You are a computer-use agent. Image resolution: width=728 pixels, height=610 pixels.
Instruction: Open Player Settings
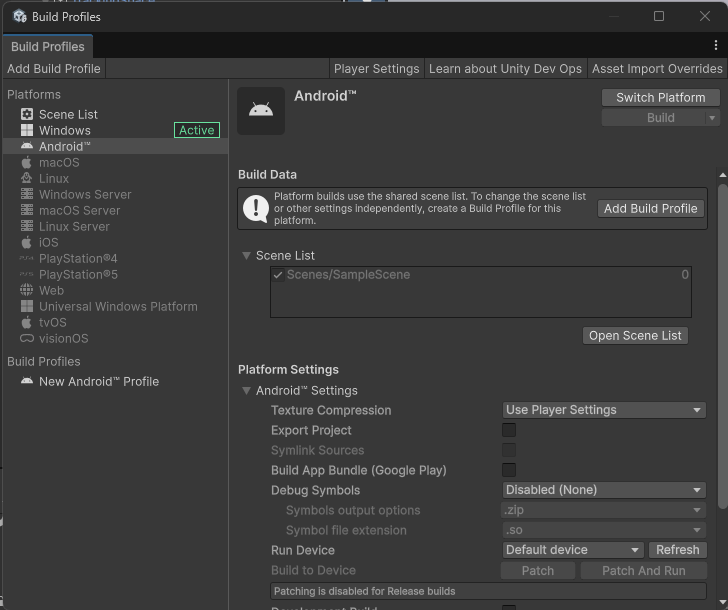tap(377, 69)
